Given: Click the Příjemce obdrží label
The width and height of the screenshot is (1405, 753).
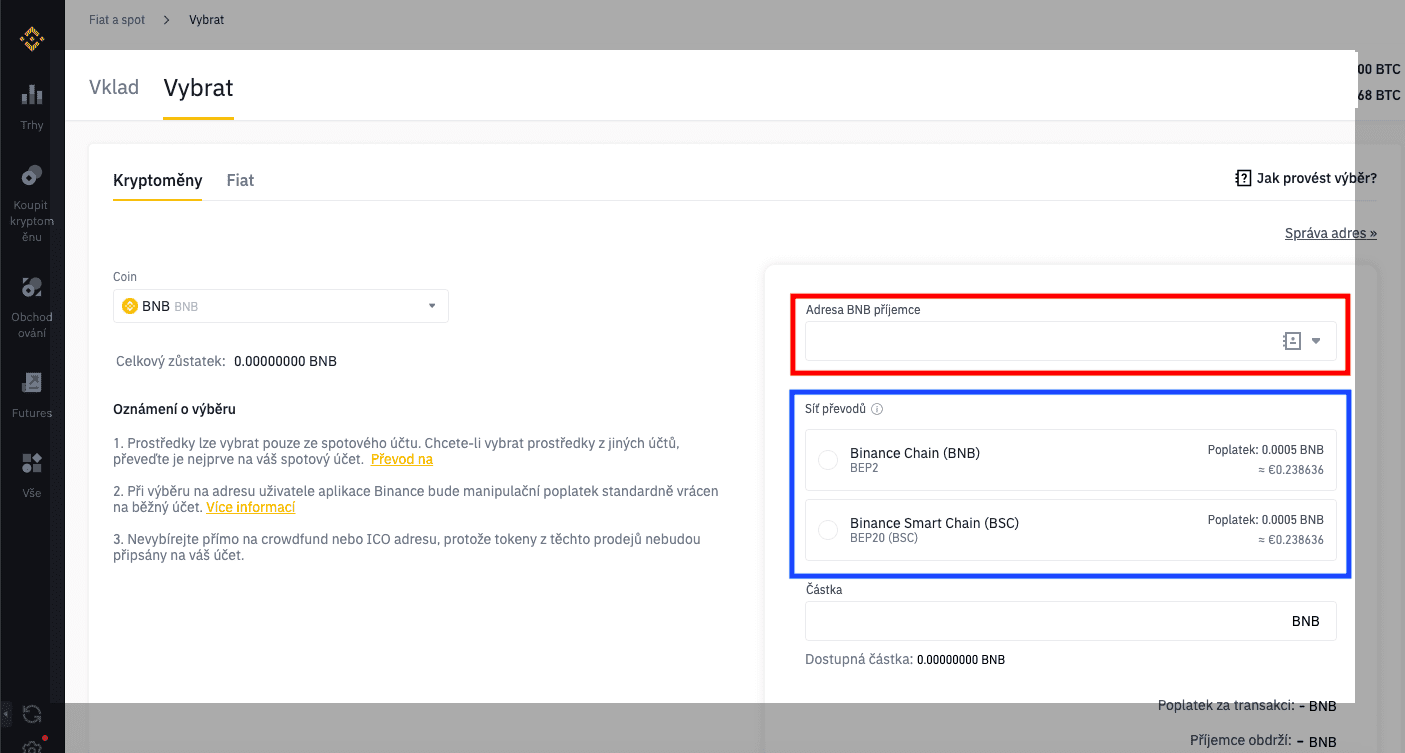Looking at the screenshot, I should click(1240, 741).
